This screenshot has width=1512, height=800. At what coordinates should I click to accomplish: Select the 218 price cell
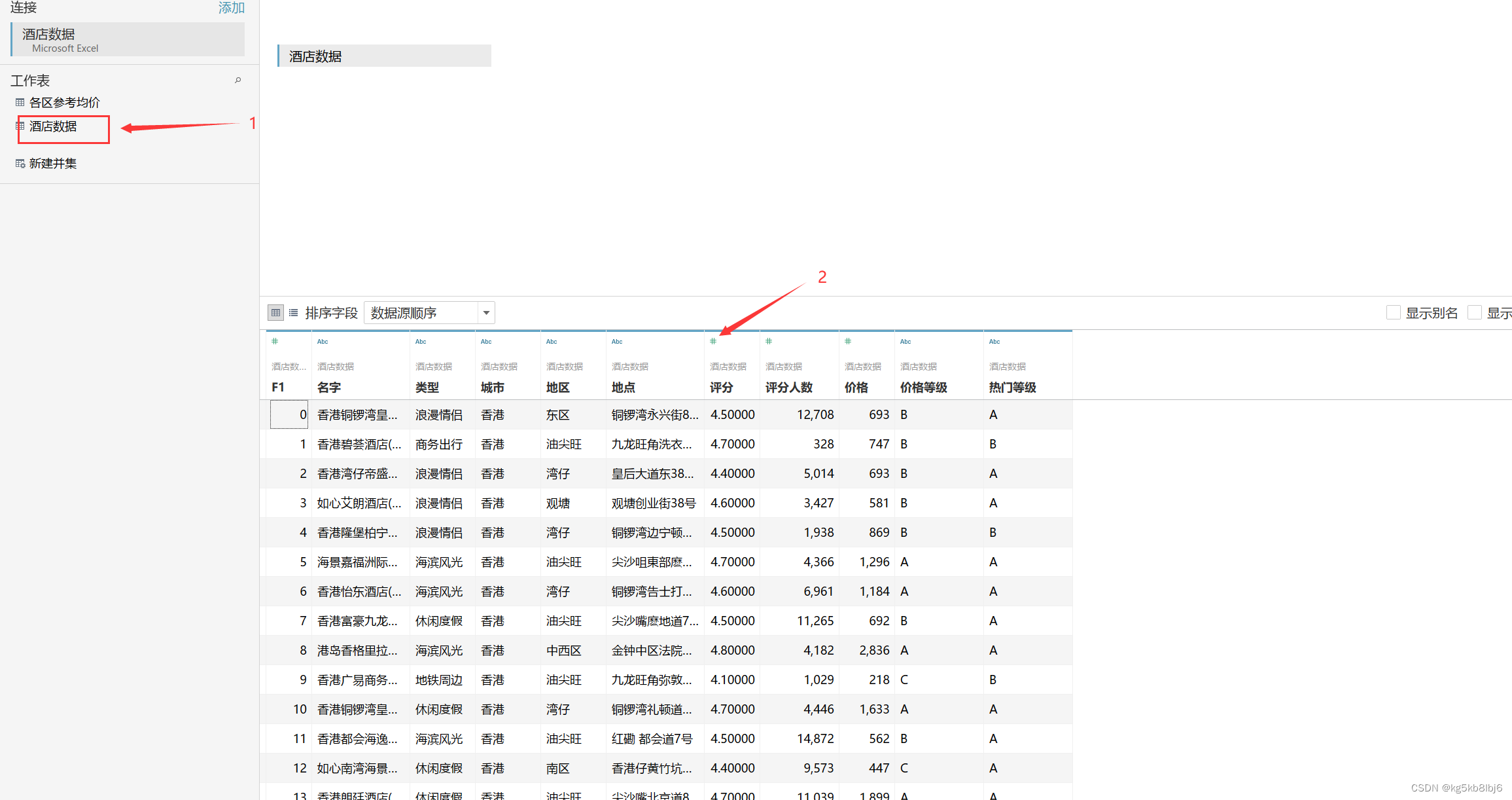tap(867, 680)
